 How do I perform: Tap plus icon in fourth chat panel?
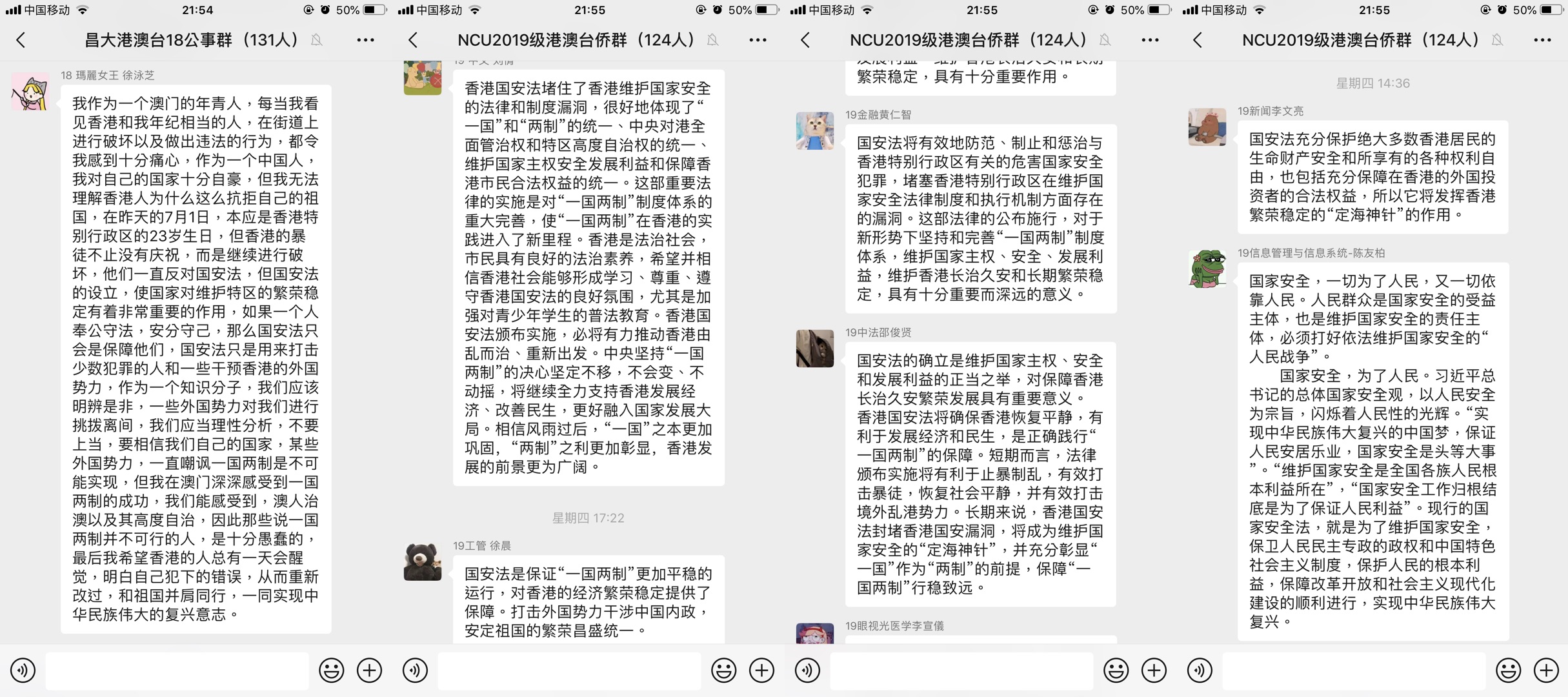(1547, 671)
